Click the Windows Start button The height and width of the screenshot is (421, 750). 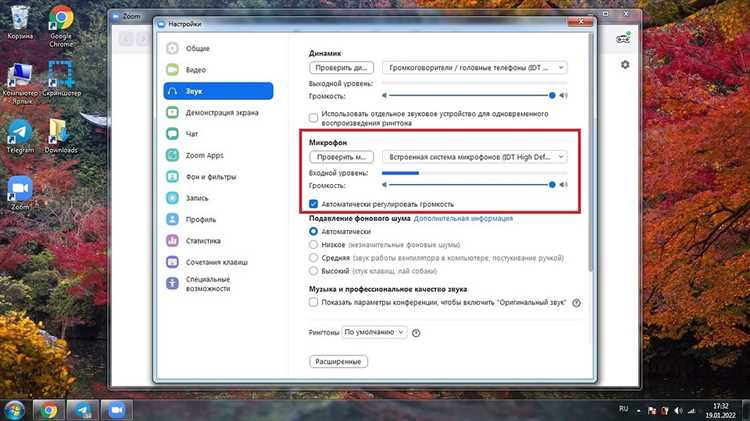coord(14,410)
